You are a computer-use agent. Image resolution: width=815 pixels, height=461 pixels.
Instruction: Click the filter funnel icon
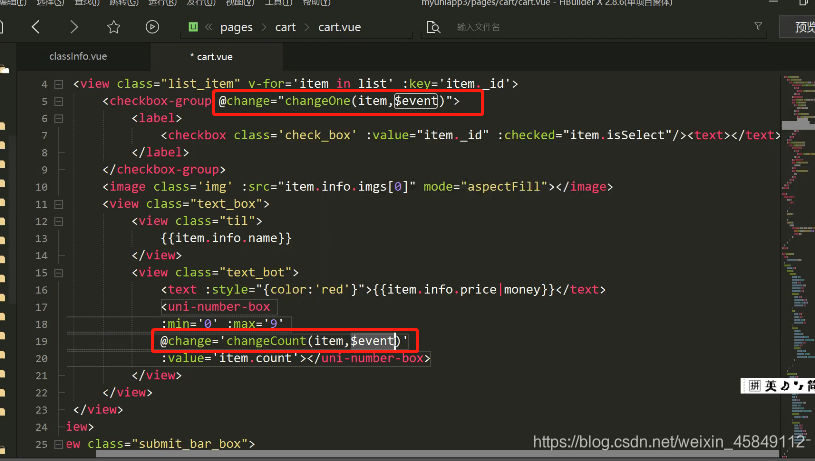pyautogui.click(x=758, y=26)
